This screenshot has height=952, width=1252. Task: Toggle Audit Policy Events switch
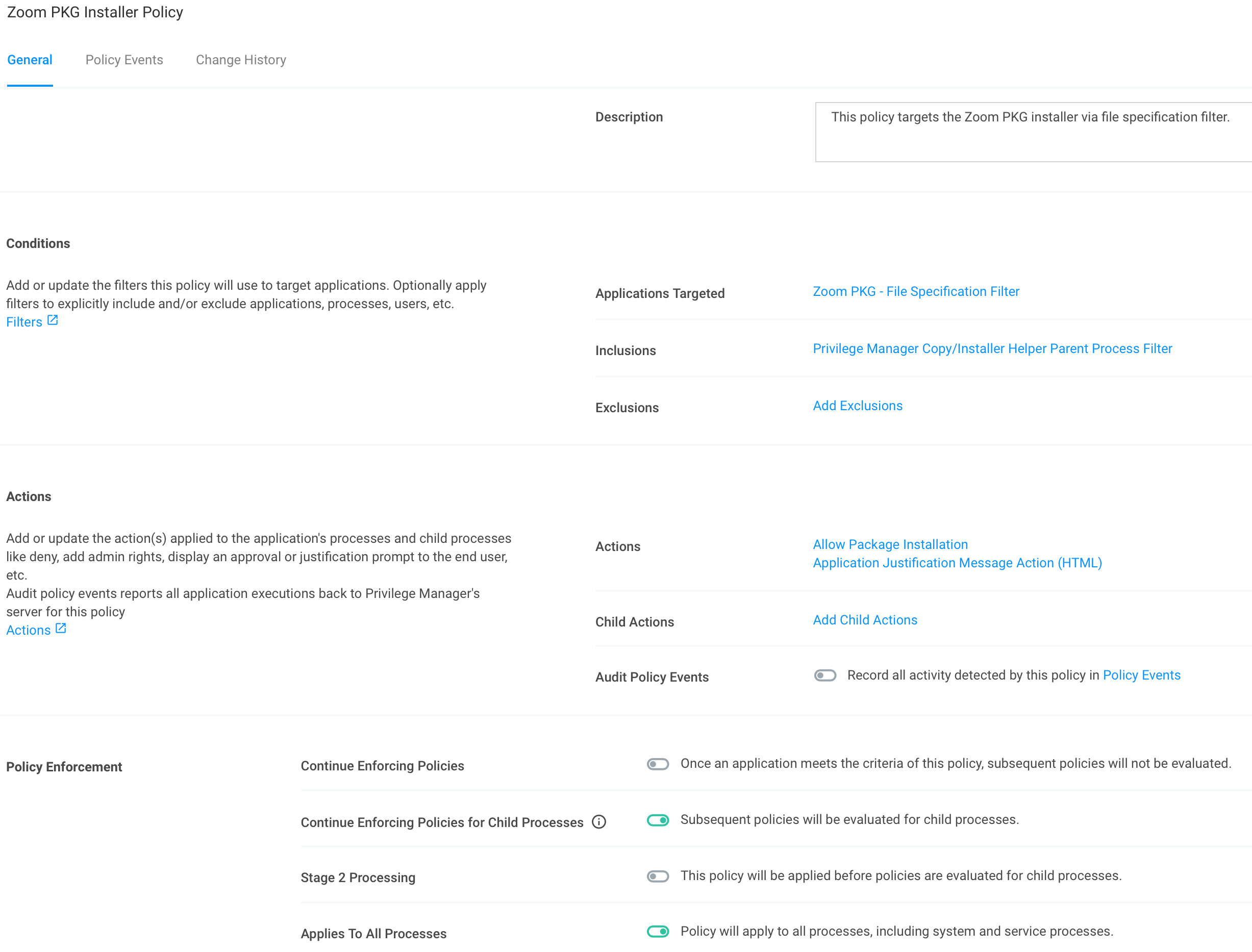pos(825,675)
